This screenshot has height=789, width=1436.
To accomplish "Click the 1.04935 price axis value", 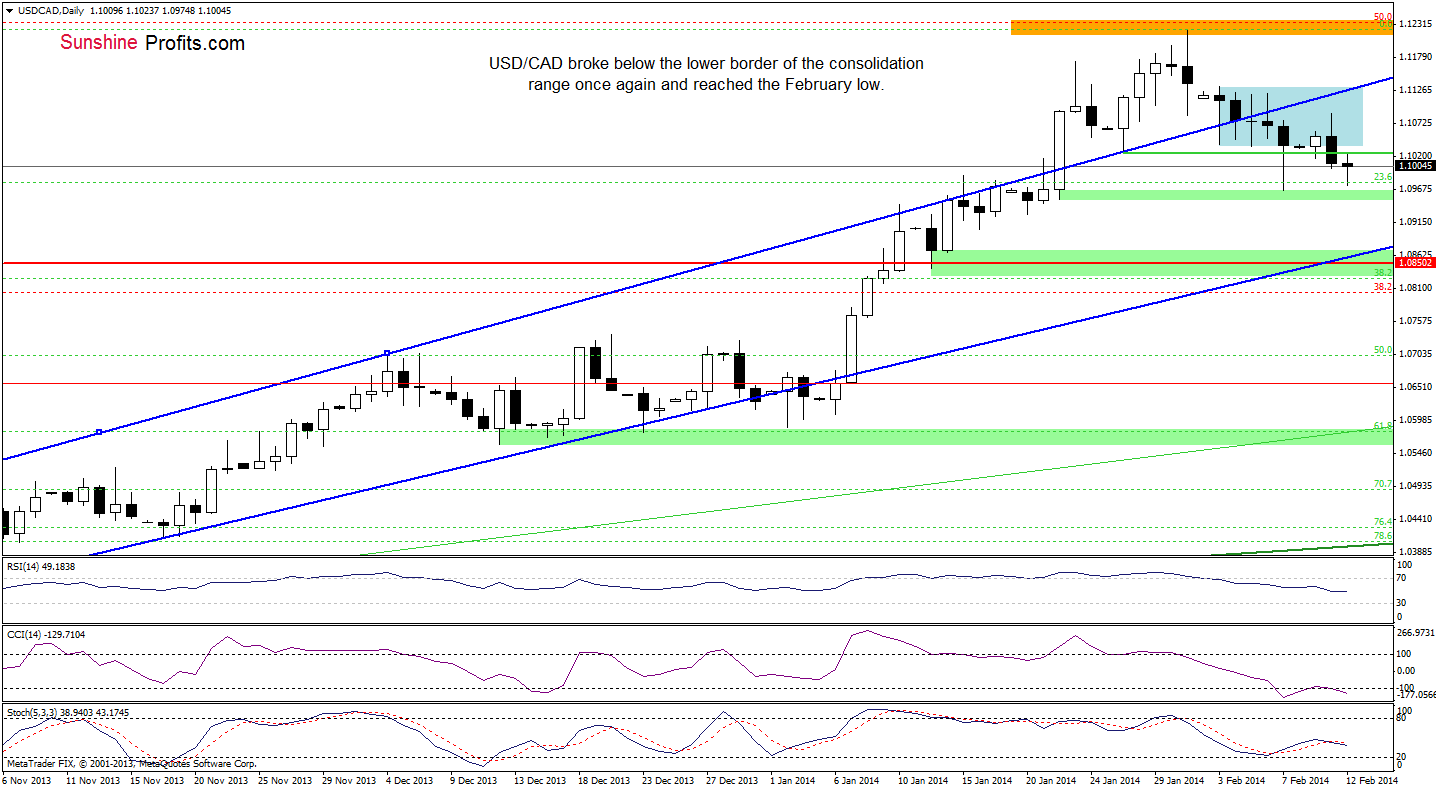I will tap(1415, 486).
